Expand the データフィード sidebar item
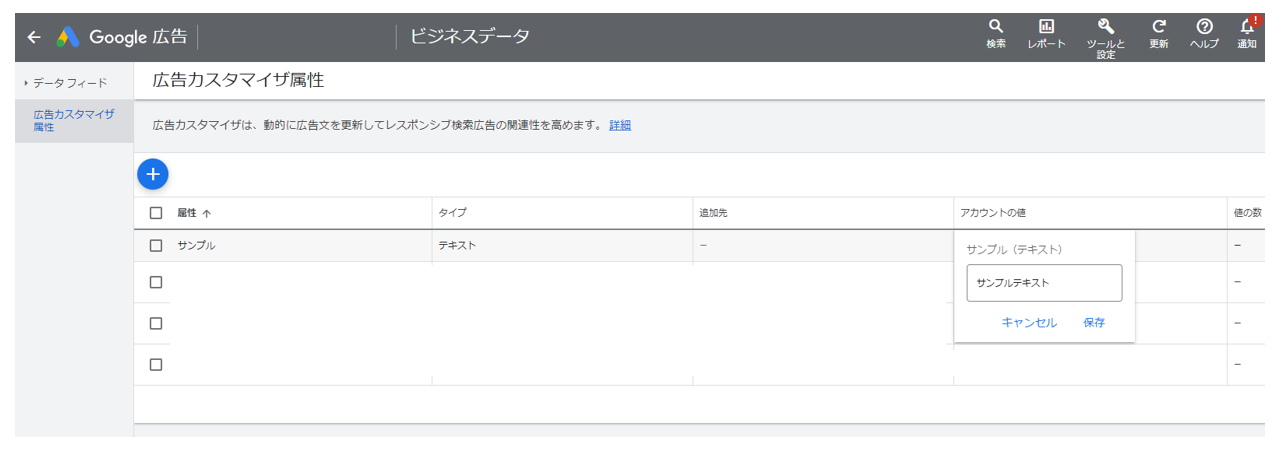This screenshot has width=1286, height=460. (x=70, y=83)
